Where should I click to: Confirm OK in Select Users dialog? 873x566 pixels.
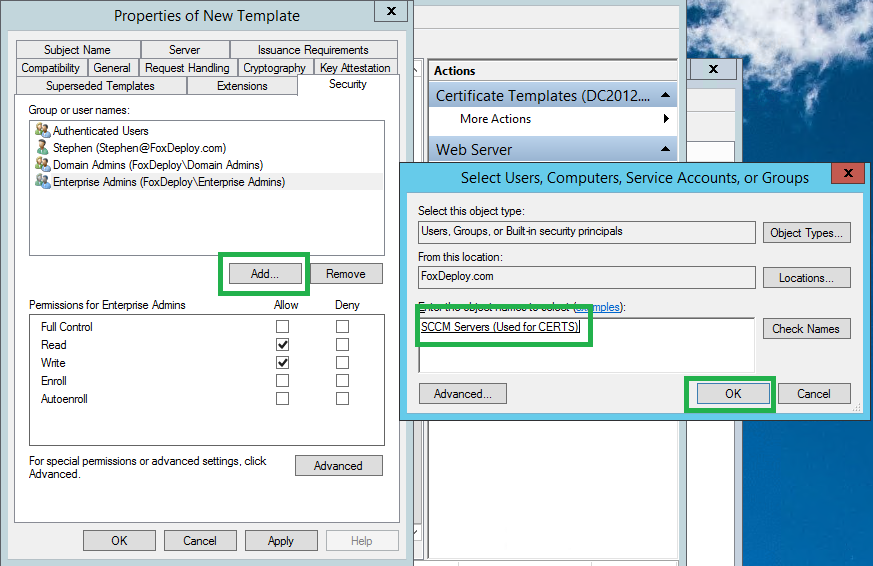tap(733, 393)
